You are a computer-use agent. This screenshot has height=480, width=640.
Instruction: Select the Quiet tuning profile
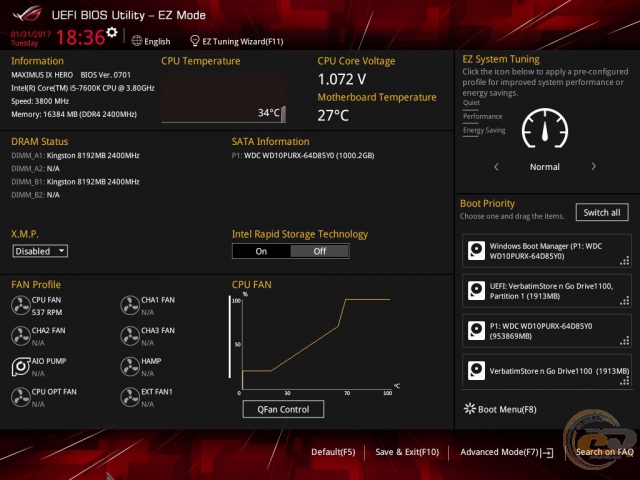pyautogui.click(x=471, y=102)
